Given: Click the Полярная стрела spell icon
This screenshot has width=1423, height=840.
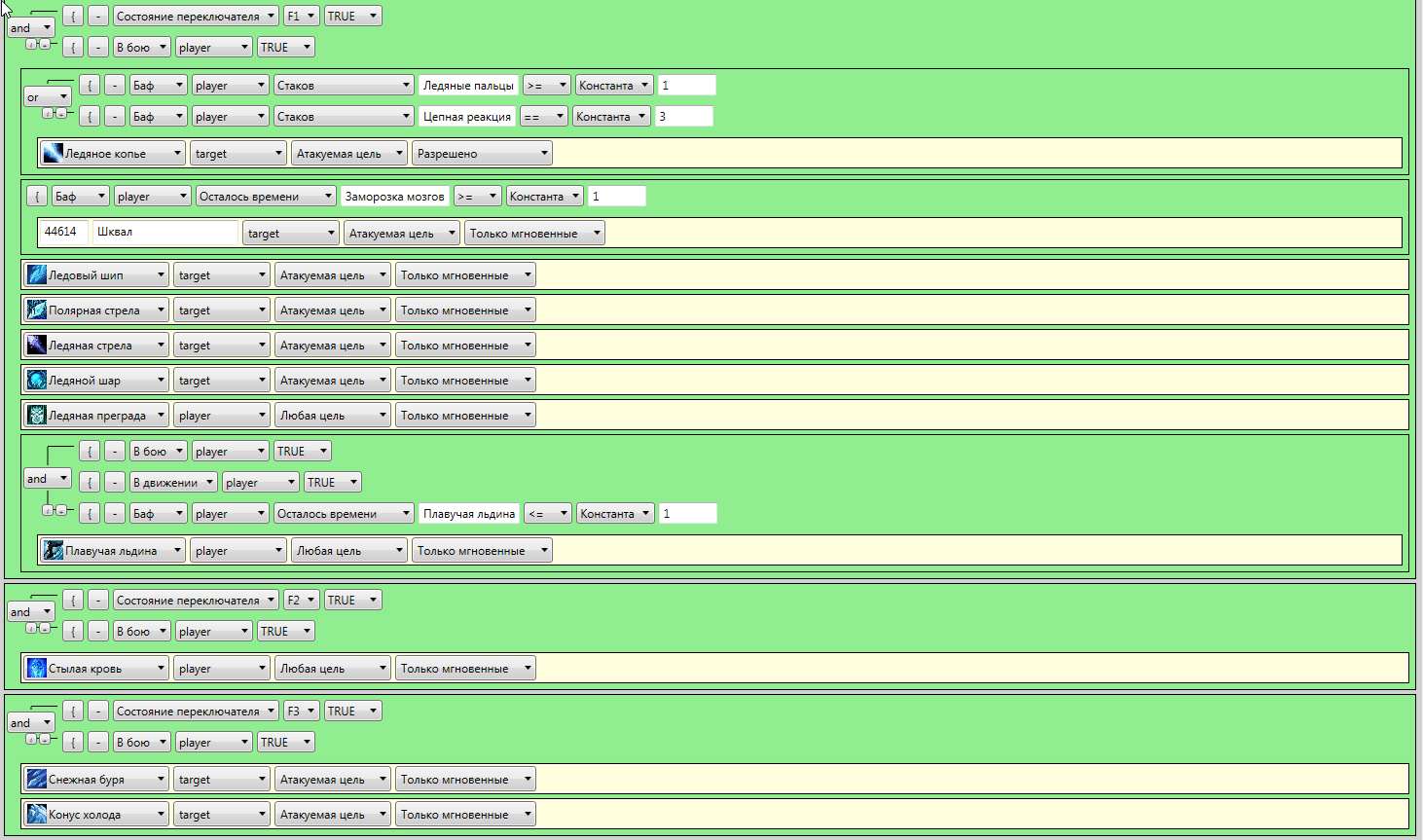Looking at the screenshot, I should [37, 310].
